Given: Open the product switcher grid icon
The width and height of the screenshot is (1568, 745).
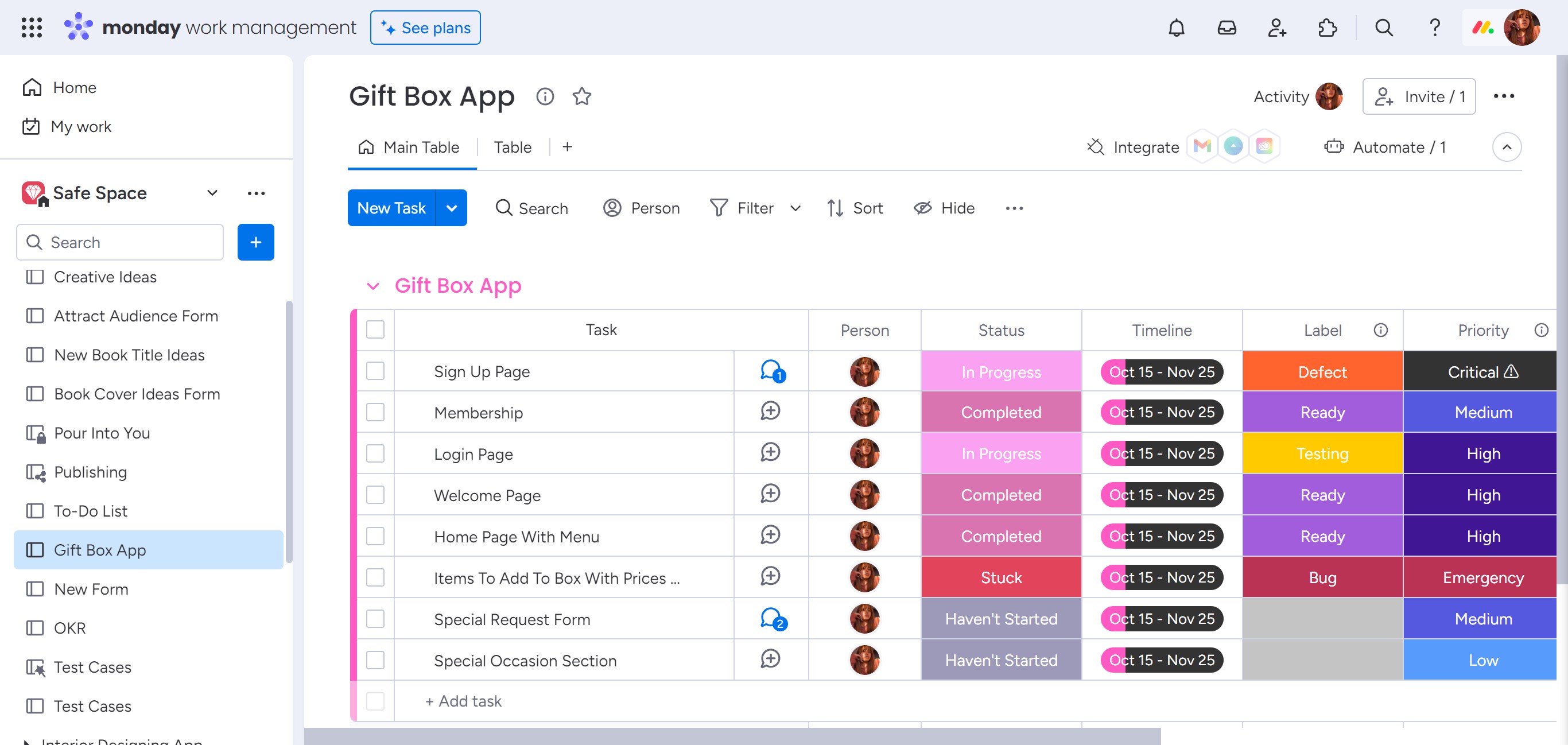Looking at the screenshot, I should coord(32,28).
